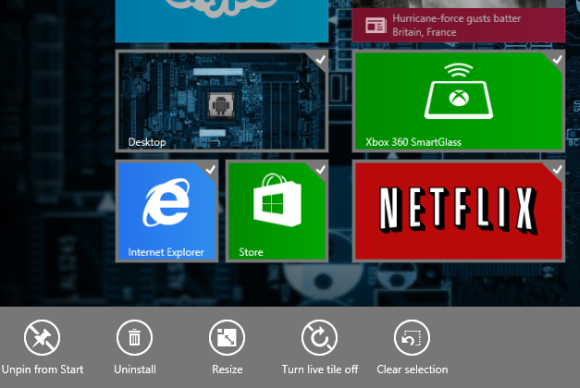This screenshot has height=388, width=580.
Task: Open the Hurricane-force gusts news tile
Action: [458, 25]
